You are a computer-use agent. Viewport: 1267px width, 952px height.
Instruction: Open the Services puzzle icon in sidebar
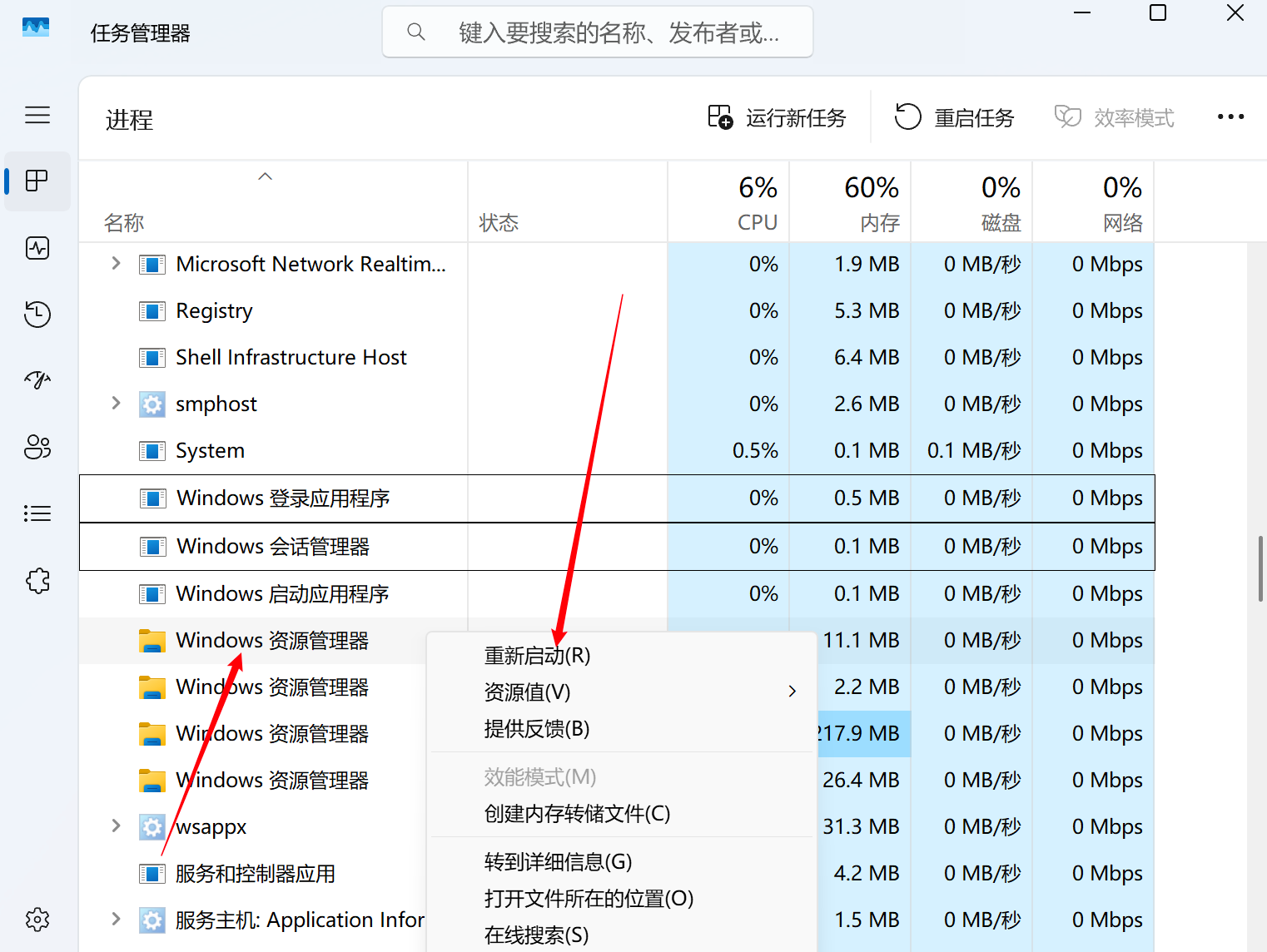(37, 580)
